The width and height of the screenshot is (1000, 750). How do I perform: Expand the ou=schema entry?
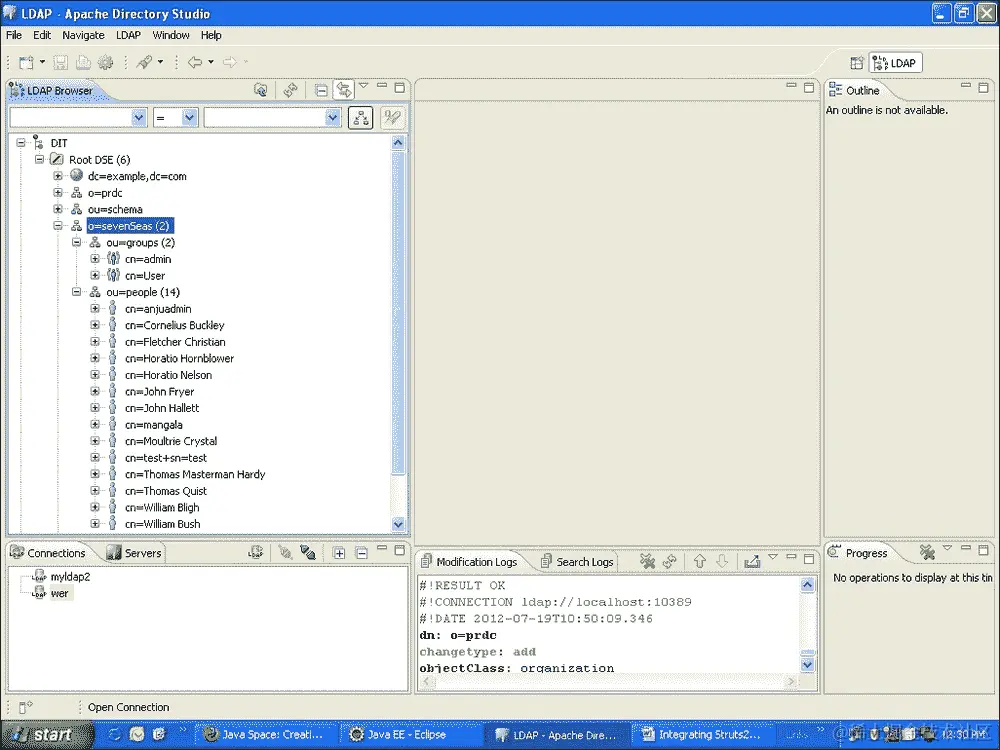coord(58,209)
